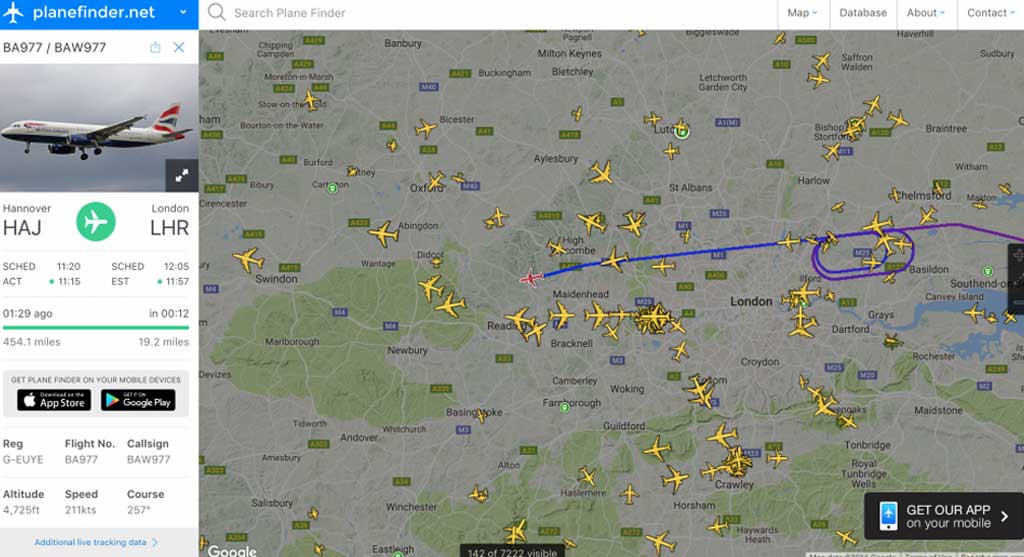Viewport: 1024px width, 557px height.
Task: Open the Contact menu
Action: [991, 12]
